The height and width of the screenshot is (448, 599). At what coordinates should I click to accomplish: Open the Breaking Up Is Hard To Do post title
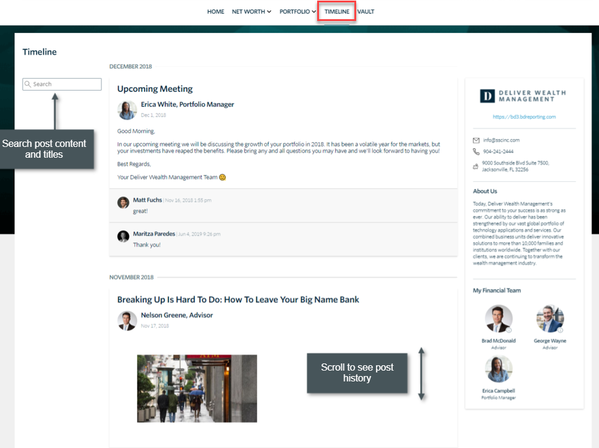tap(238, 299)
